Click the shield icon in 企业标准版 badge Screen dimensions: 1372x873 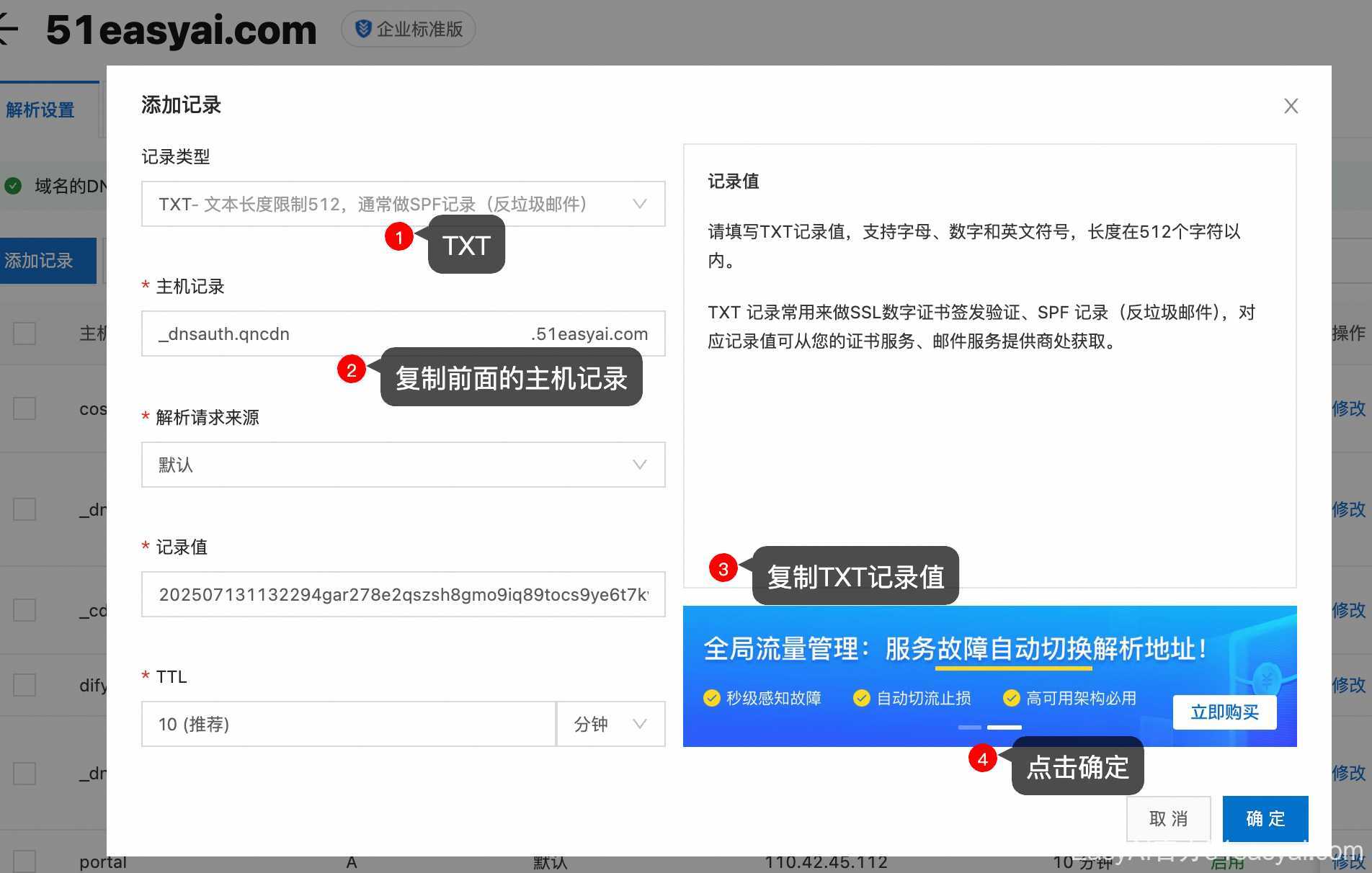click(x=363, y=29)
